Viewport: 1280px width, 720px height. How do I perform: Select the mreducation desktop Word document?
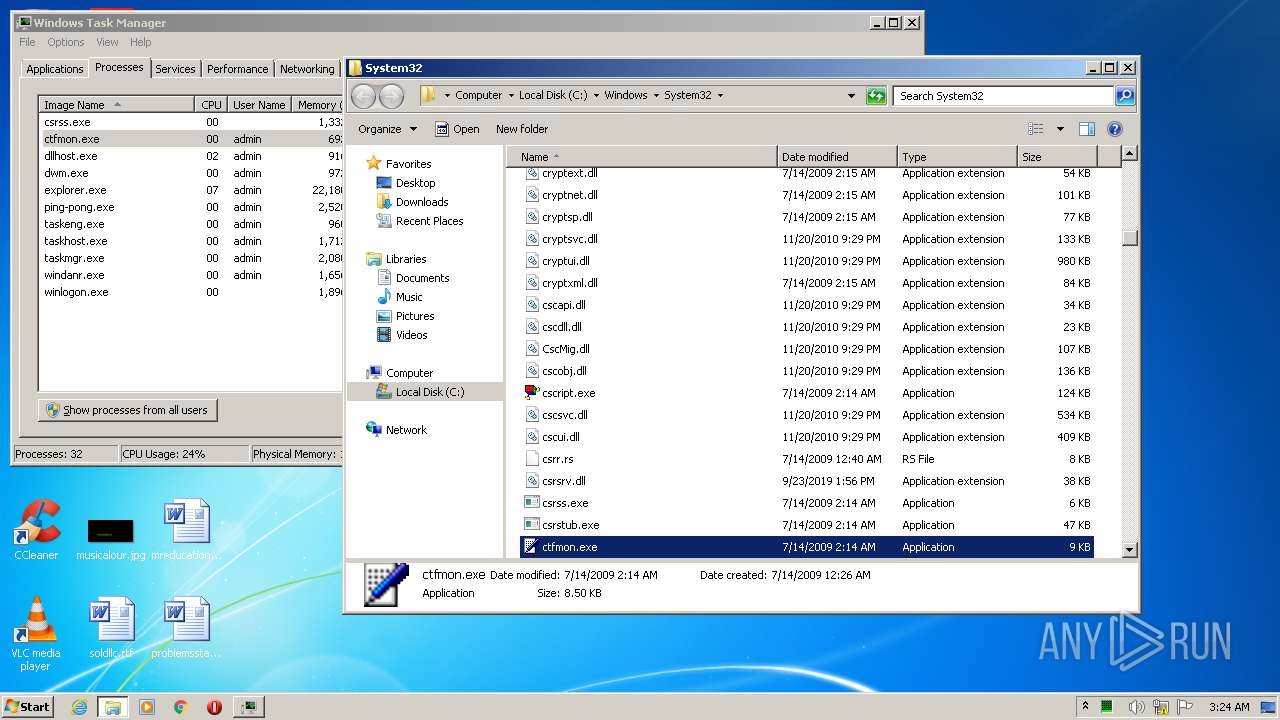click(186, 530)
